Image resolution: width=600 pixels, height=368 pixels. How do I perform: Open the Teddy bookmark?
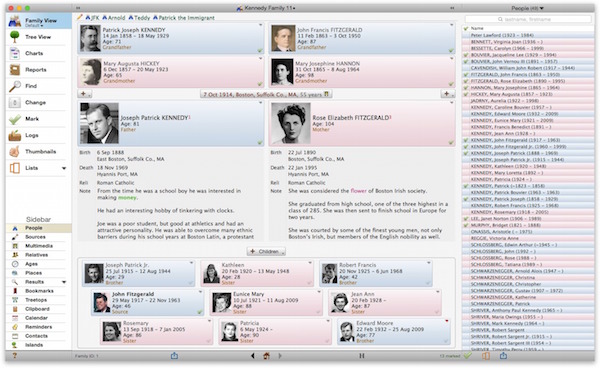139,18
